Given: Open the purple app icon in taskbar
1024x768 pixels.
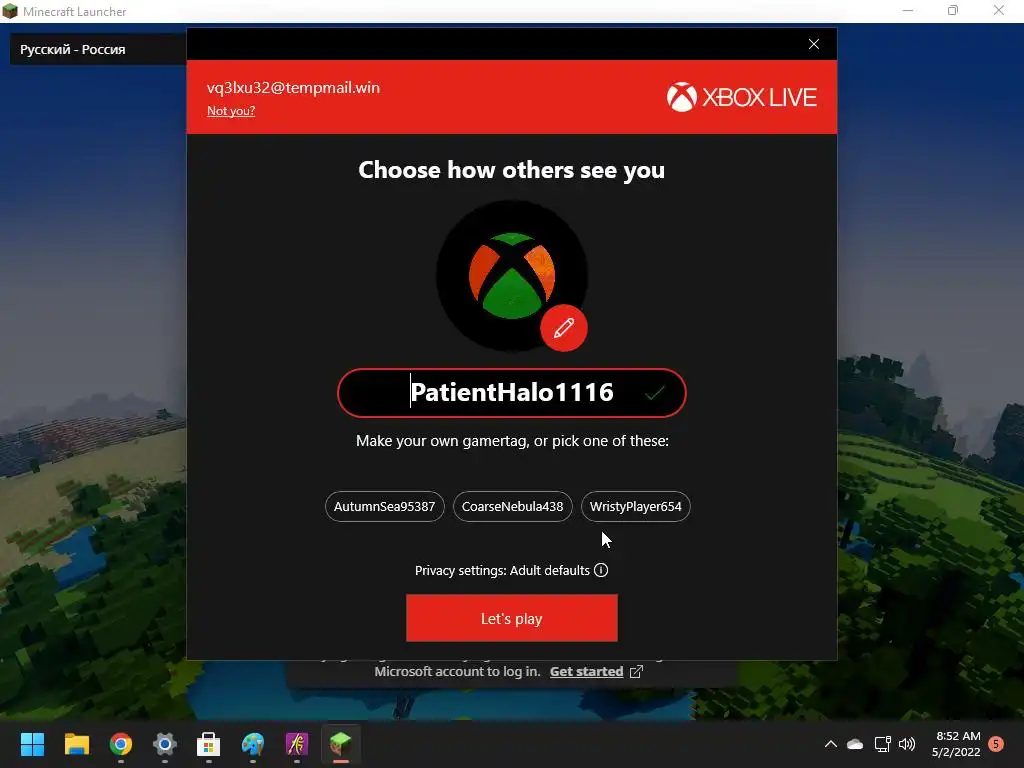Looking at the screenshot, I should 296,744.
